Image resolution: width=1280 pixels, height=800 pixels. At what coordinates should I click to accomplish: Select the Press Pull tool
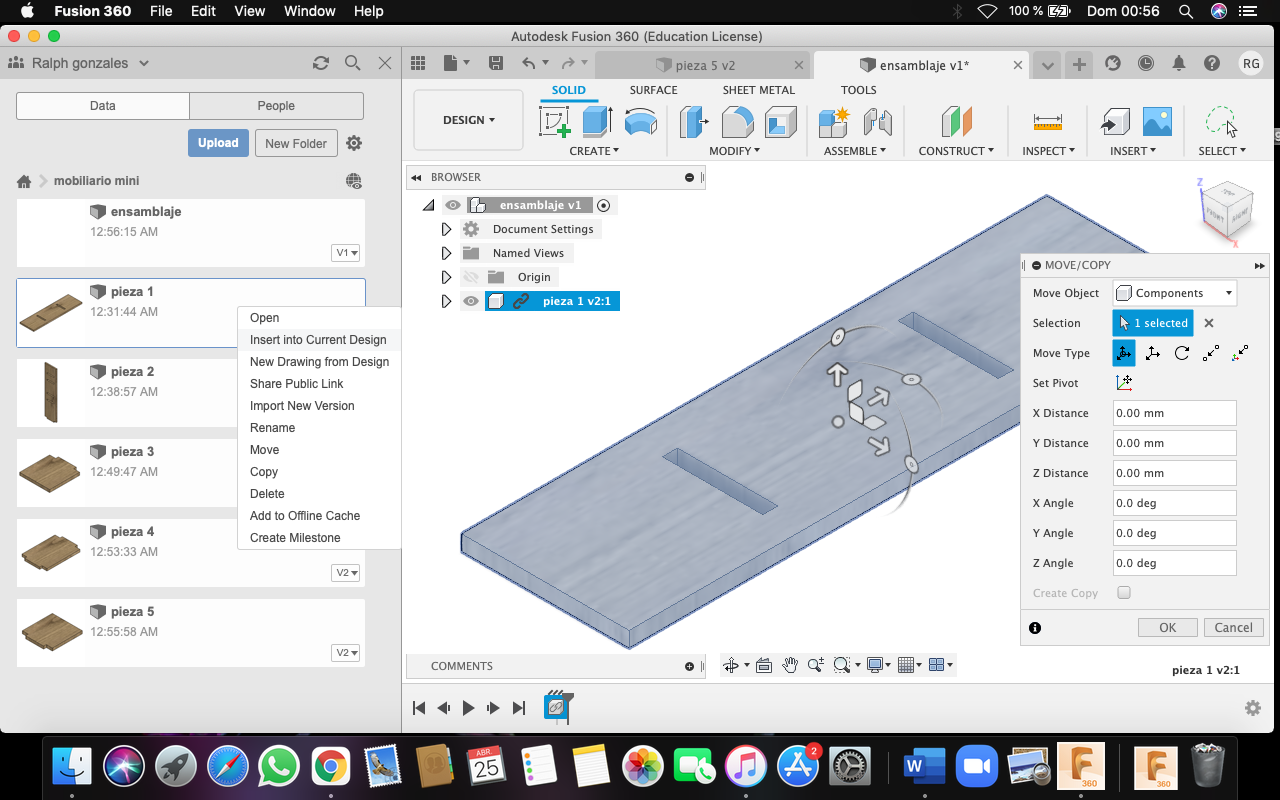[x=694, y=122]
